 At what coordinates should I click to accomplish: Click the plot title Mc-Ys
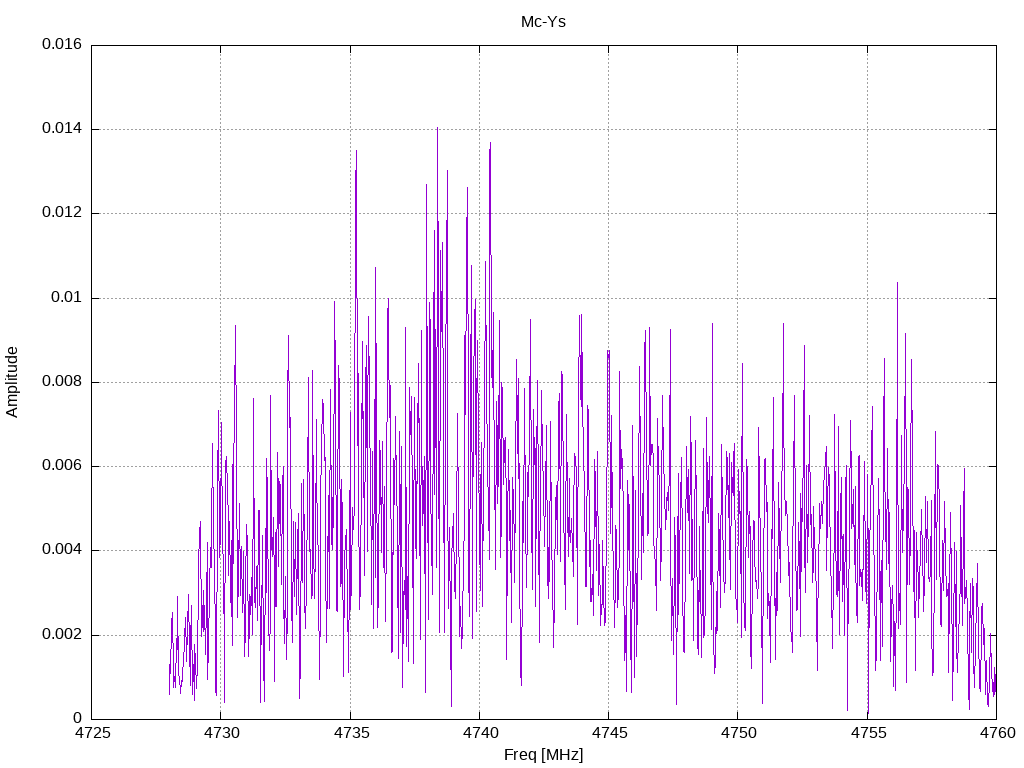pyautogui.click(x=543, y=22)
